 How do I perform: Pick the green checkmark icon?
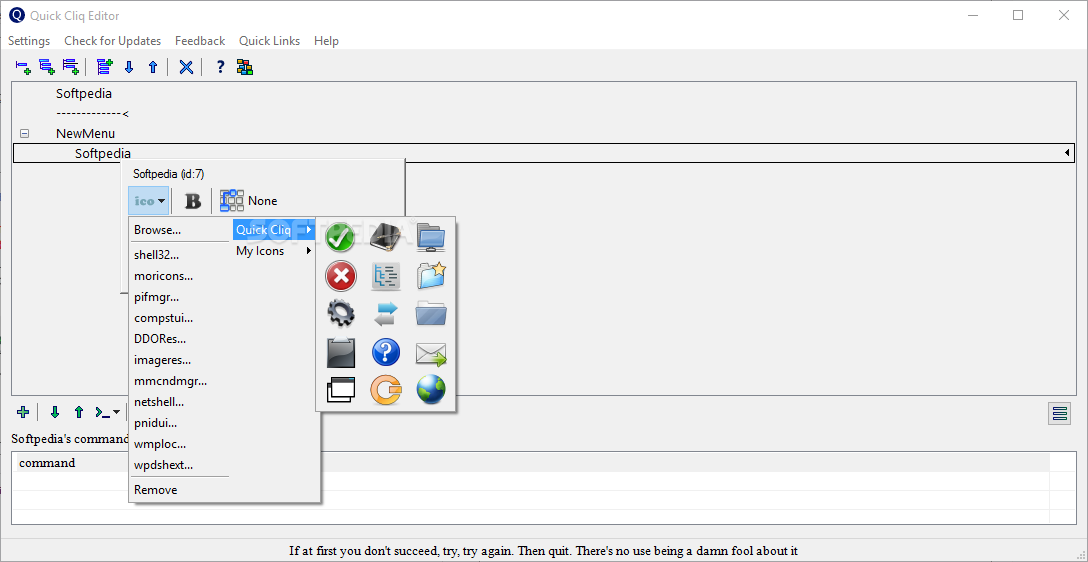pos(341,237)
